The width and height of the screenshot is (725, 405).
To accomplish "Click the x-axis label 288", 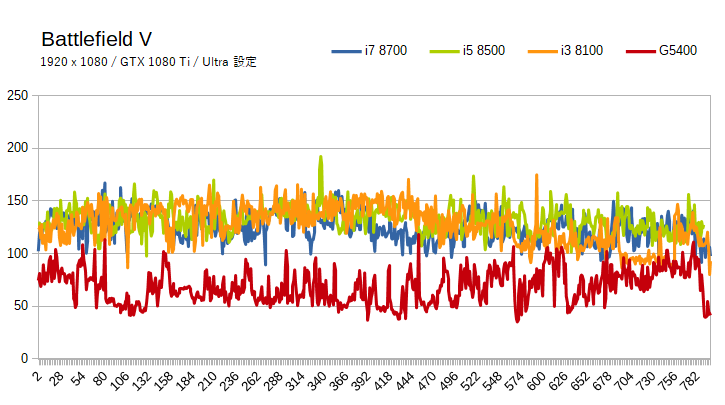I will 271,381.
